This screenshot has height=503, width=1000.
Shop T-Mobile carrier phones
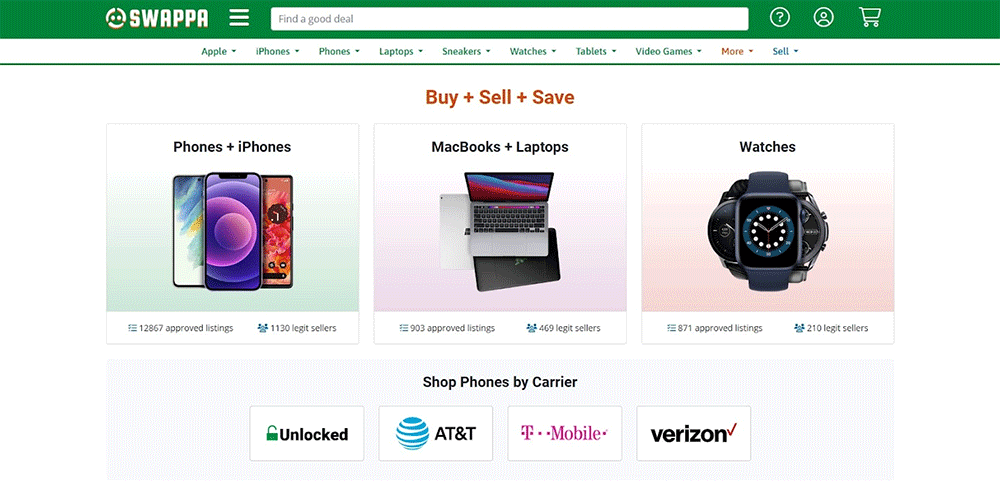(x=565, y=434)
